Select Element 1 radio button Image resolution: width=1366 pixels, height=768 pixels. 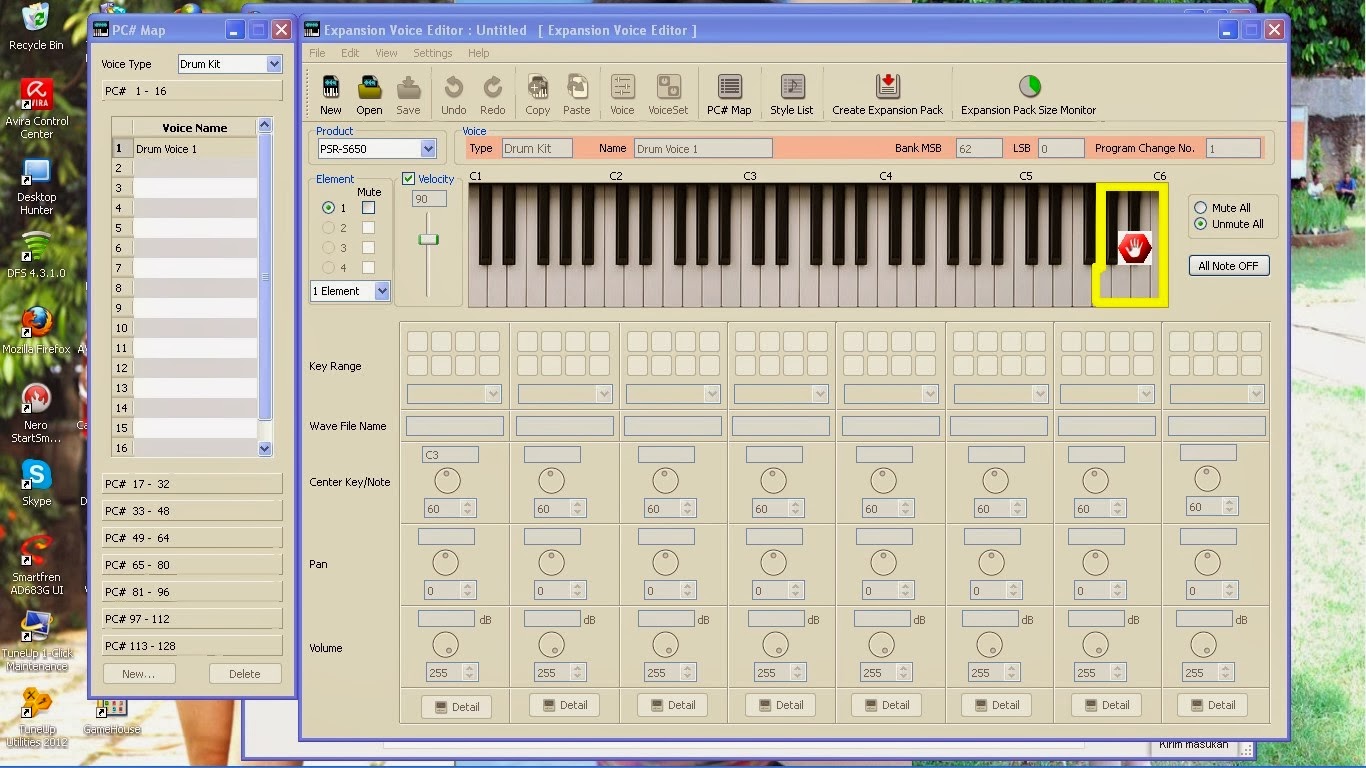[x=328, y=208]
